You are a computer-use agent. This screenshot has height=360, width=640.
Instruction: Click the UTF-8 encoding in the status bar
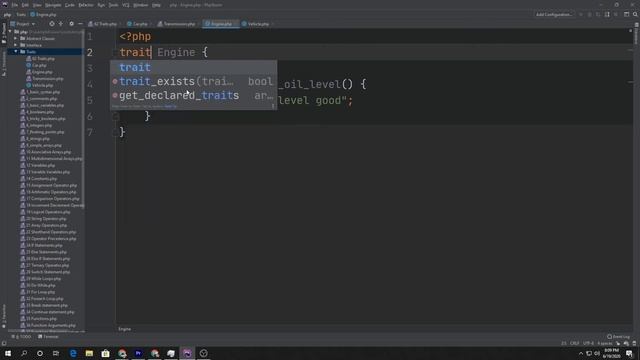coord(588,343)
